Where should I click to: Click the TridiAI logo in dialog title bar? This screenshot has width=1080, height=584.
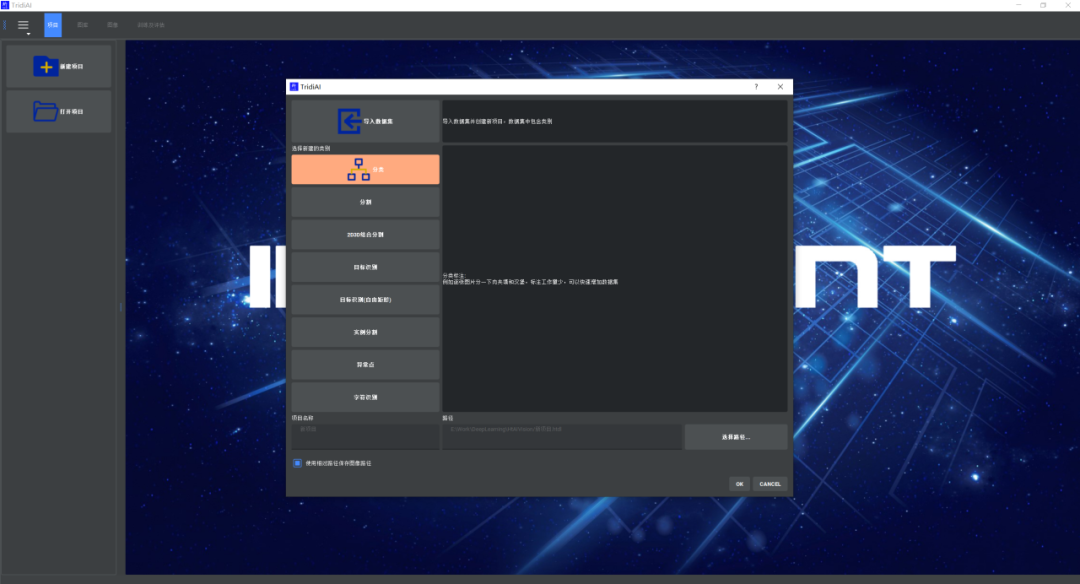click(294, 87)
